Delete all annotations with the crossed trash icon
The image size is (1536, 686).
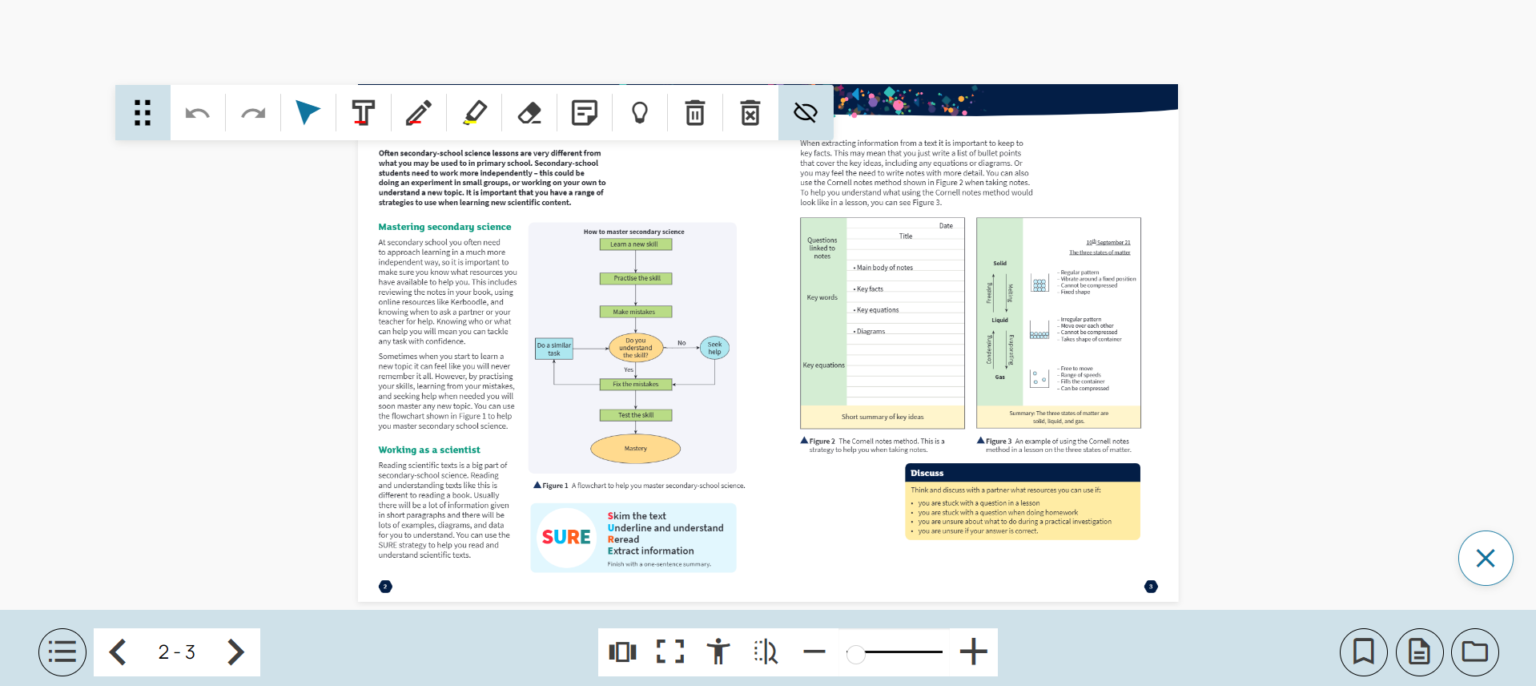[749, 112]
